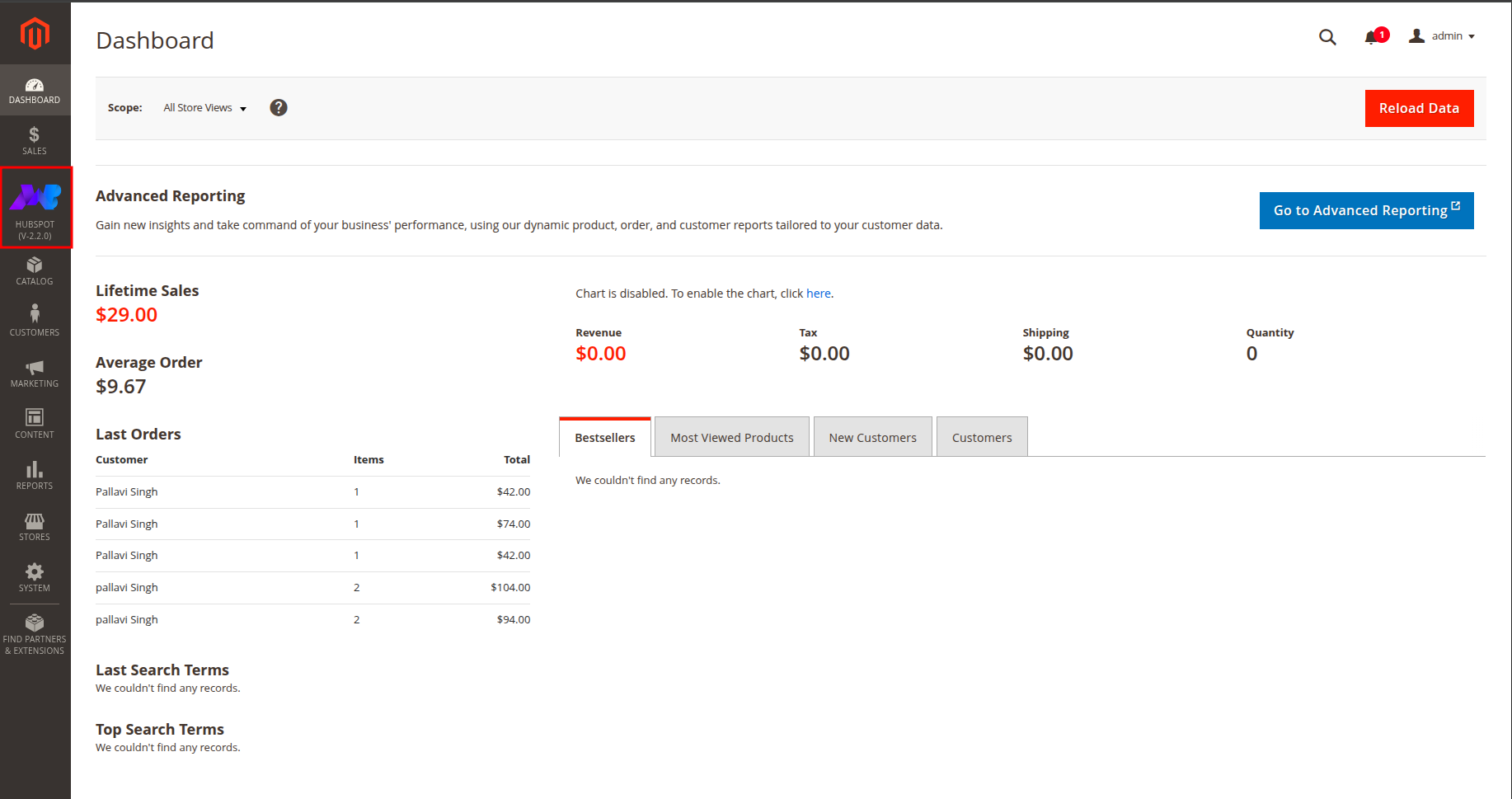Select the Bestsellers tab

pos(604,438)
